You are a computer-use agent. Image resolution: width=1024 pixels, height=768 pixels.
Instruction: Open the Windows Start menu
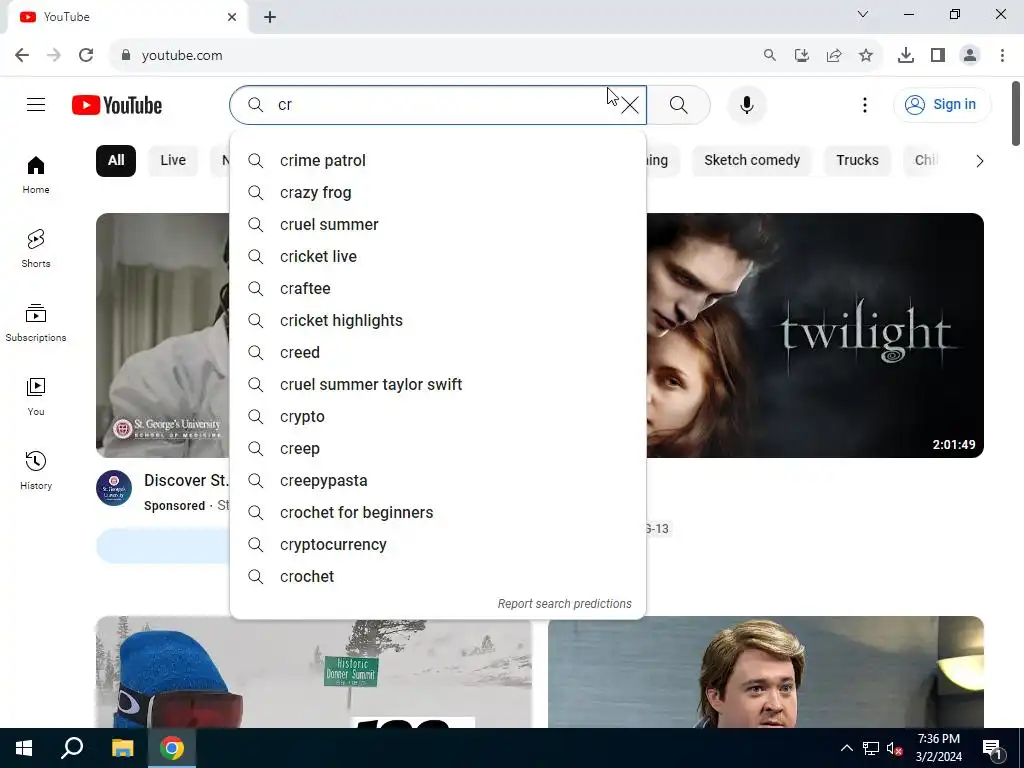[24, 748]
